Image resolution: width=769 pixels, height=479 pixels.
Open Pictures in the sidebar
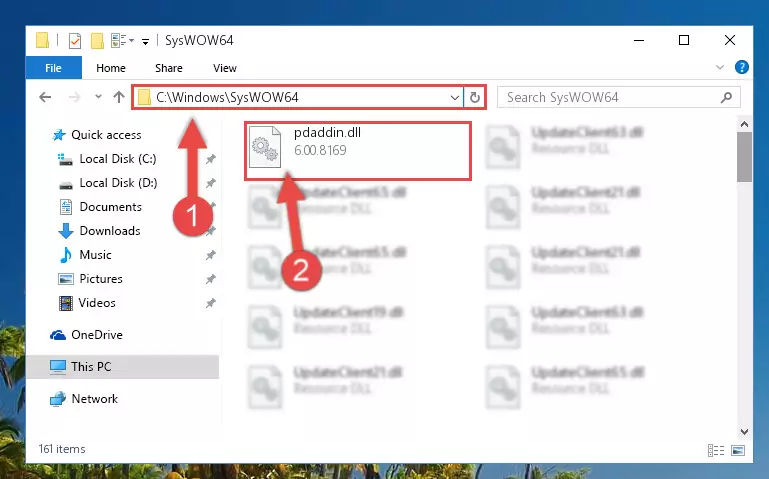[90, 279]
